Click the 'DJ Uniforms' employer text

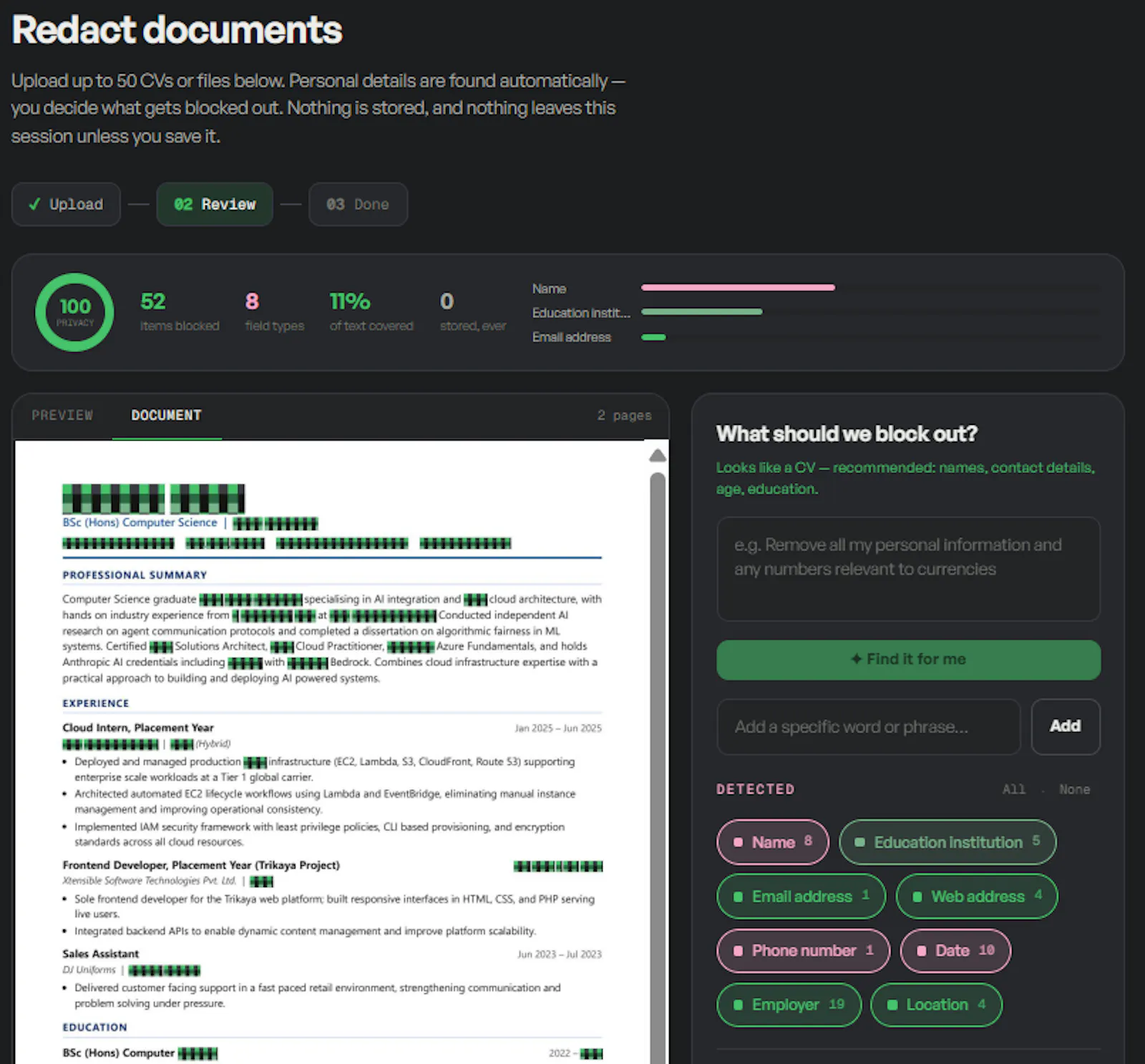tap(89, 970)
